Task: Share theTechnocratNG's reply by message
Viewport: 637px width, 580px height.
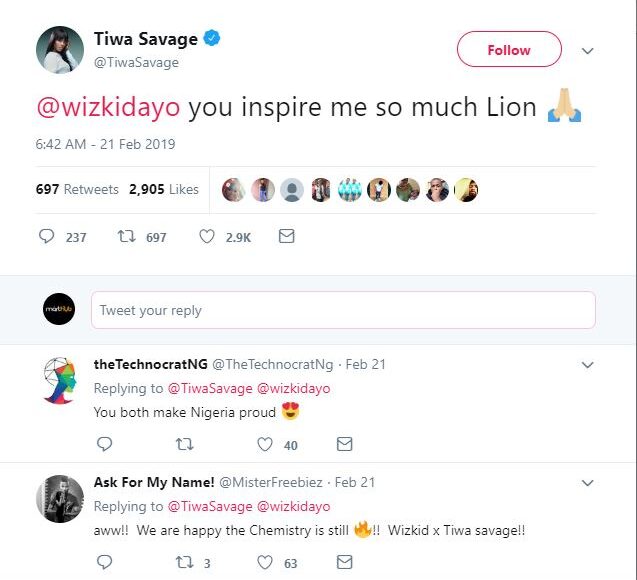Action: pyautogui.click(x=344, y=444)
